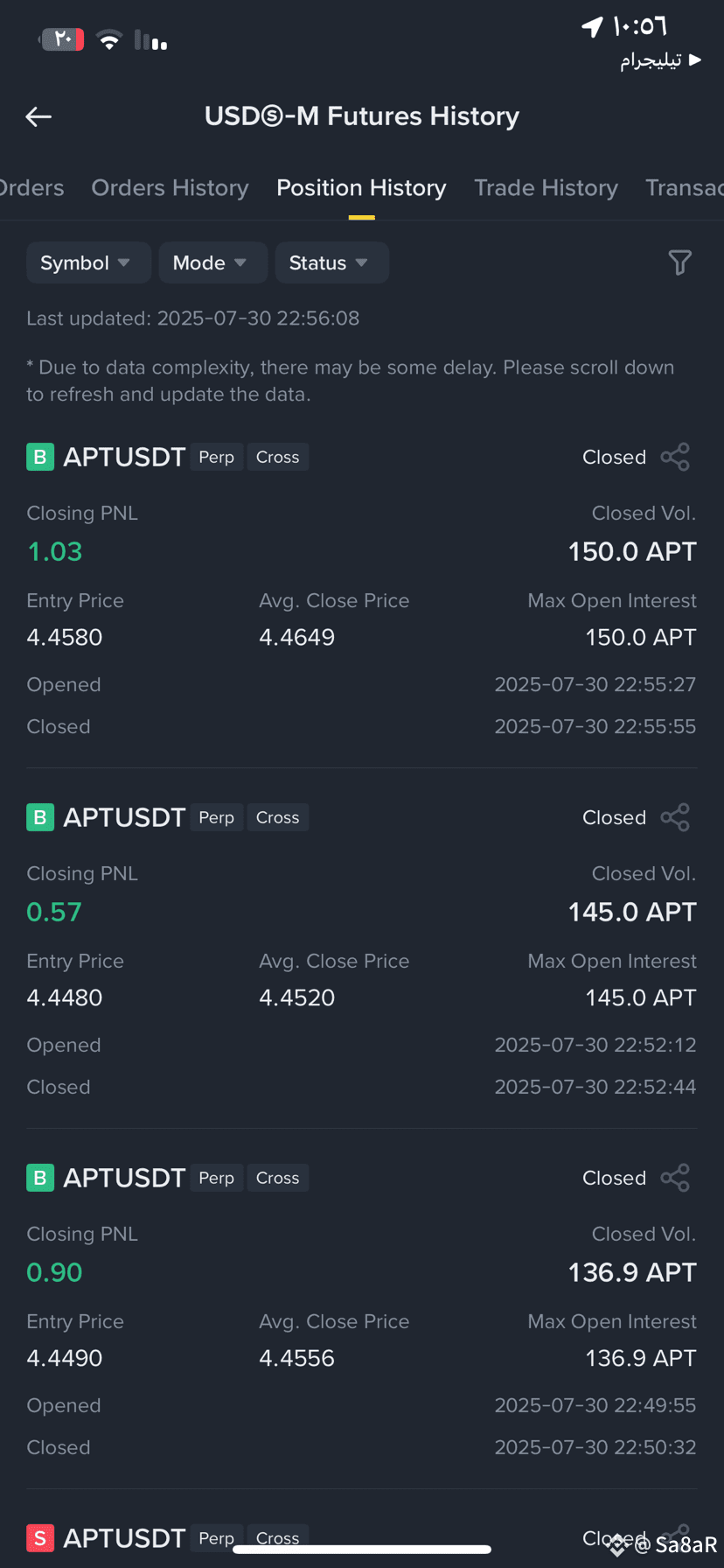724x1568 pixels.
Task: Select the Position History tab
Action: click(x=361, y=188)
